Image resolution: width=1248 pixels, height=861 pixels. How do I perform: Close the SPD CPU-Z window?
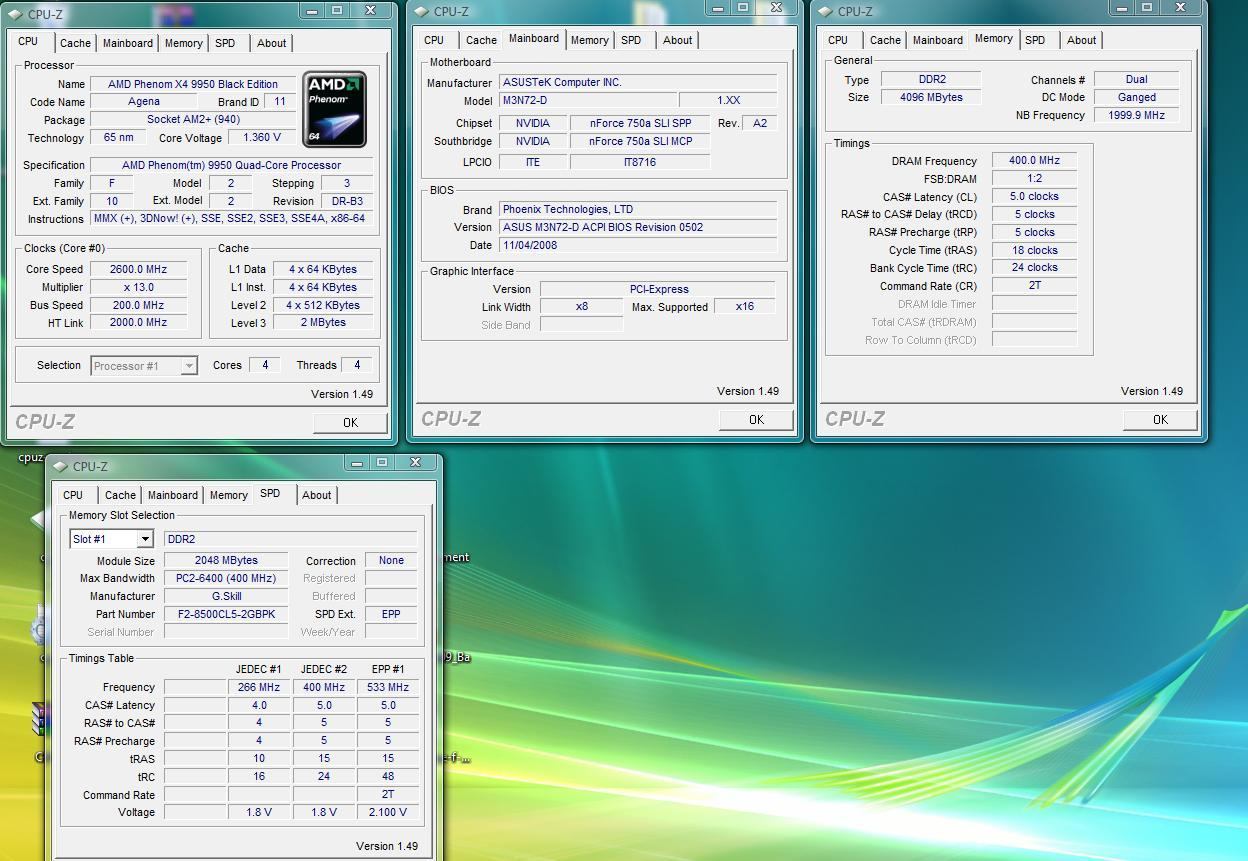[415, 462]
